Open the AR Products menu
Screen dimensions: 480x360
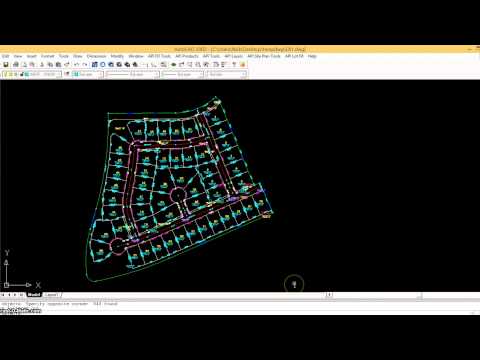[187, 56]
